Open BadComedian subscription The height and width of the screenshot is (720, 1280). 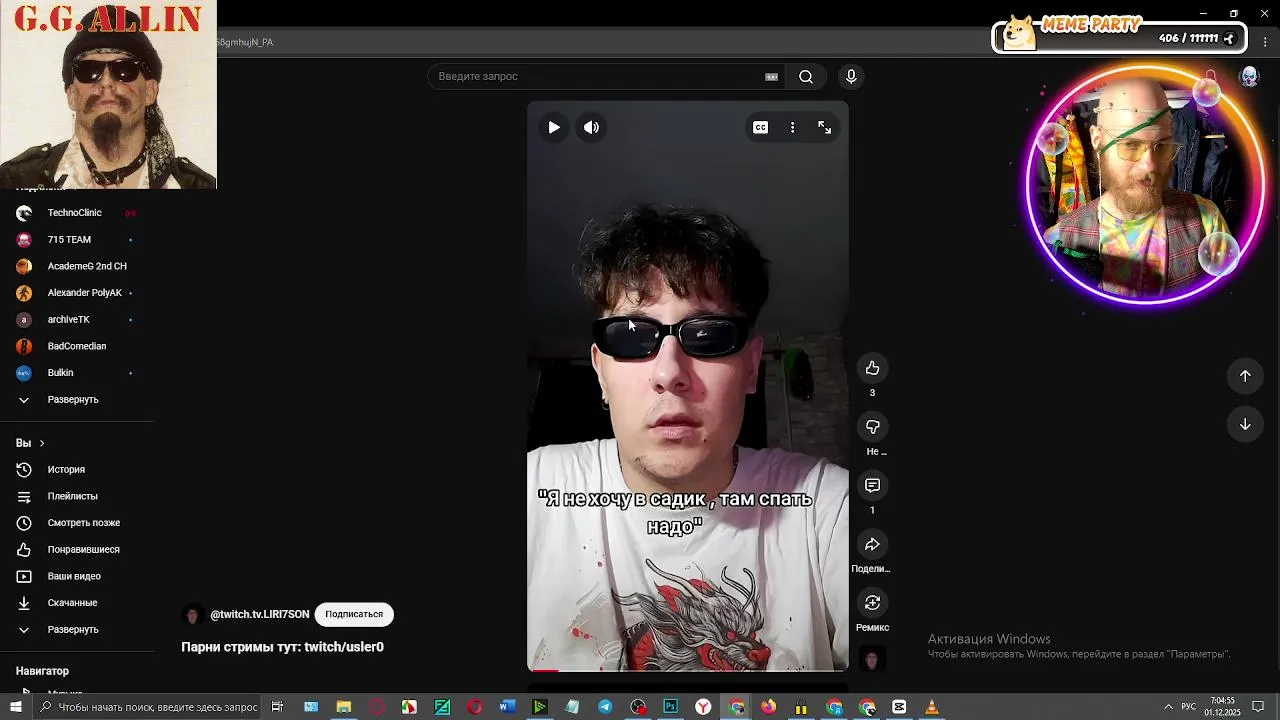click(x=76, y=346)
